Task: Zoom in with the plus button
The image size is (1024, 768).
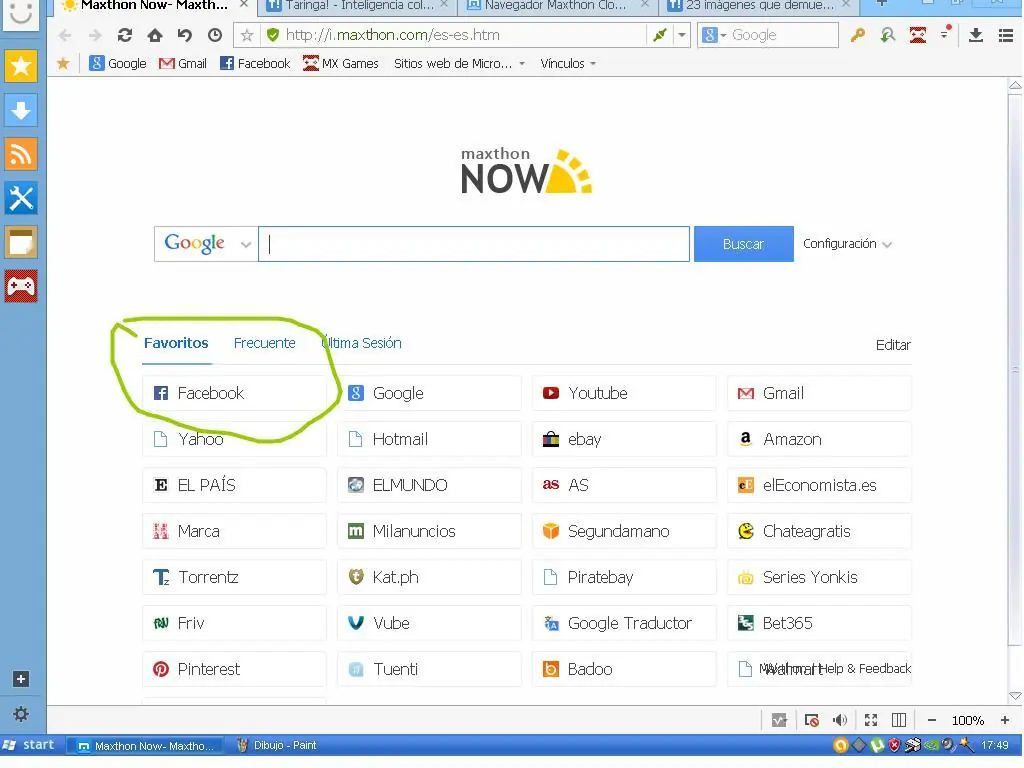Action: pyautogui.click(x=1005, y=720)
